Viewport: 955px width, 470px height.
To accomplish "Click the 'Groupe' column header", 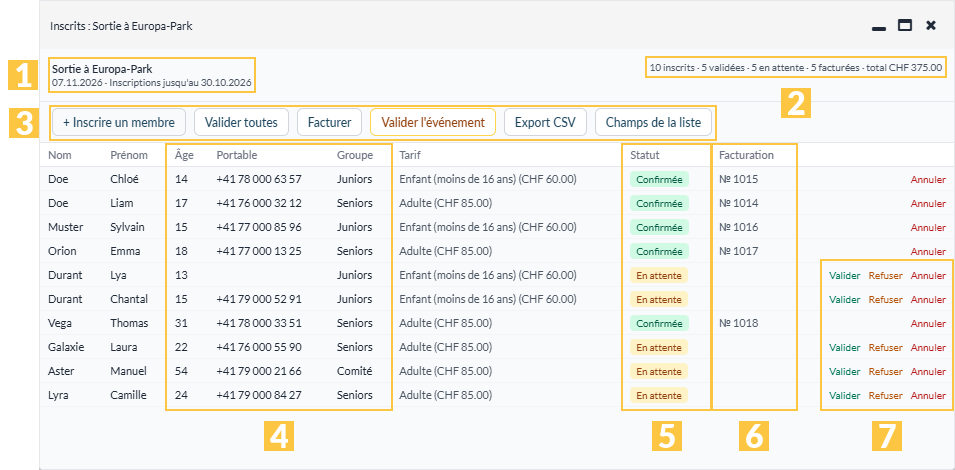I will (x=355, y=155).
